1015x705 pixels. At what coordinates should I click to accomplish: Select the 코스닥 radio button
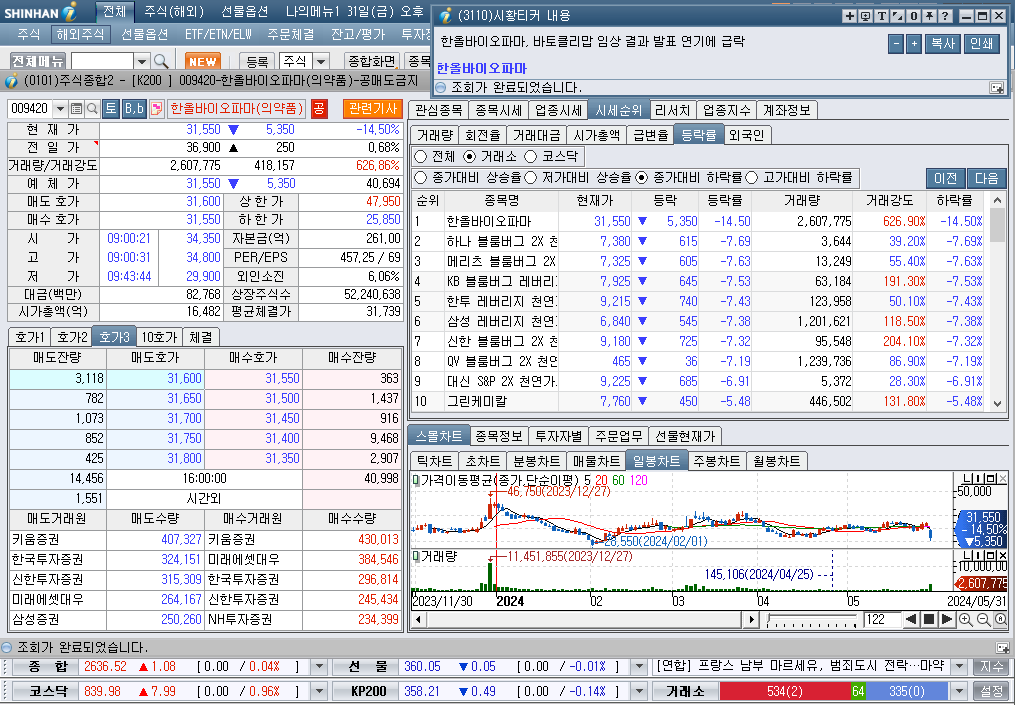click(x=531, y=157)
